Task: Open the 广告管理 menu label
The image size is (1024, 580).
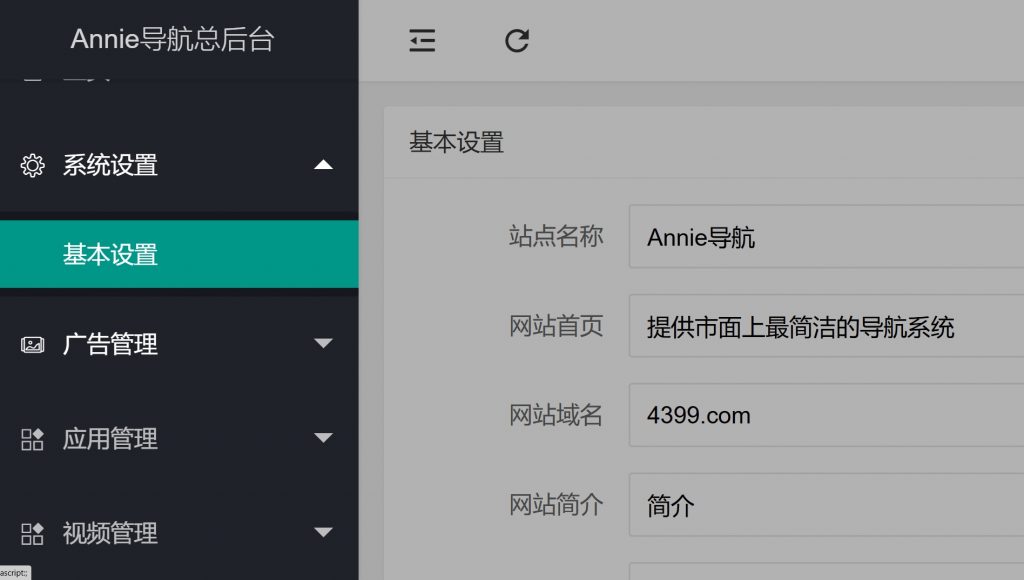Action: coord(110,344)
